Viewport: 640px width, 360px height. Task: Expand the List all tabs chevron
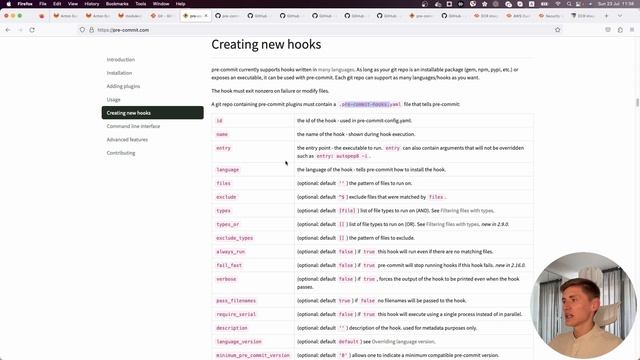pos(620,16)
